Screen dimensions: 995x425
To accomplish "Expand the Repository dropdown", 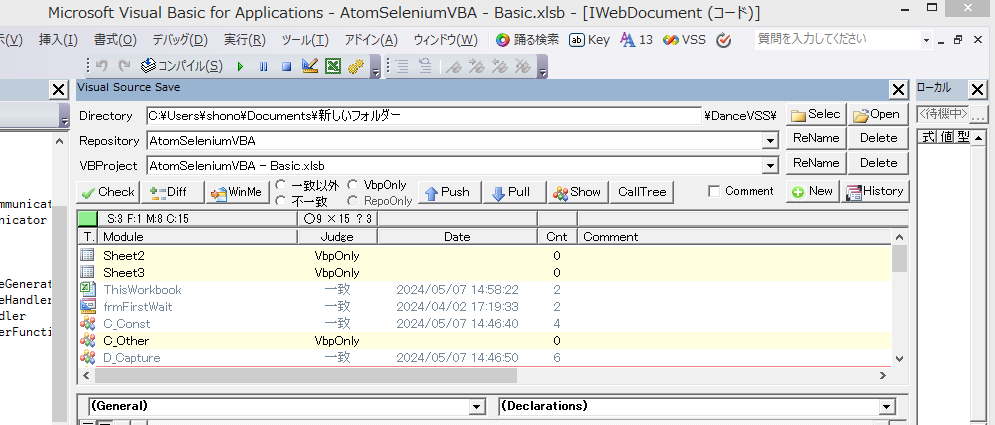I will pos(771,141).
